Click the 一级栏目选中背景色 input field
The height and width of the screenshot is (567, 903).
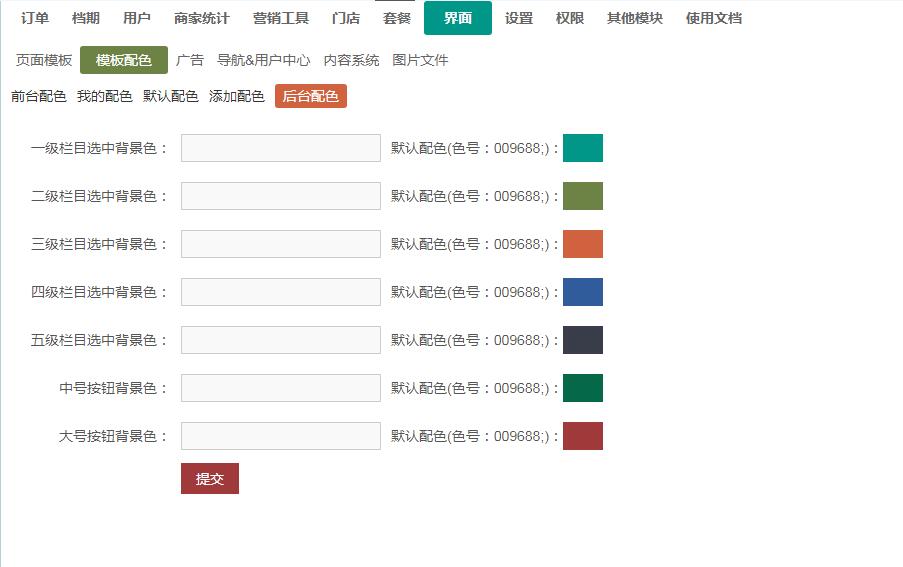point(281,148)
